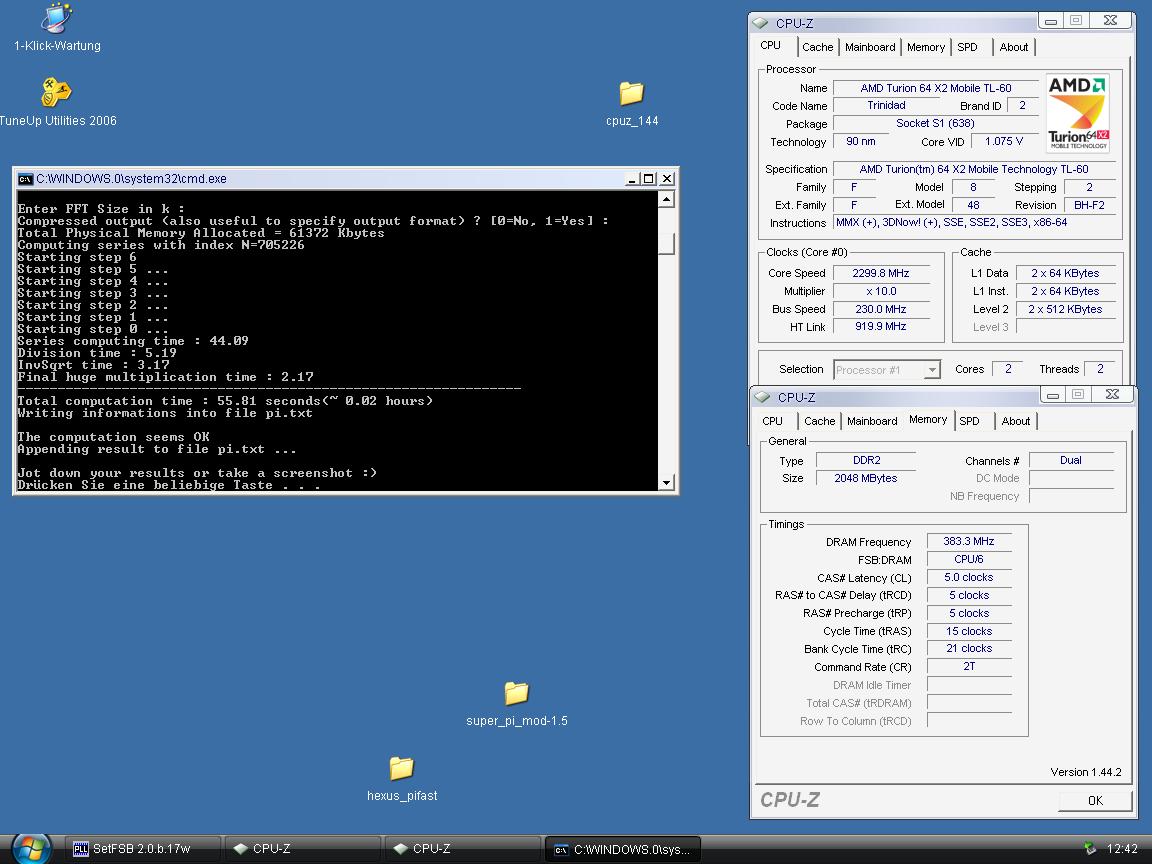The image size is (1152, 864).
Task: Click the Bus Speed value 230.0 MHz
Action: 880,309
